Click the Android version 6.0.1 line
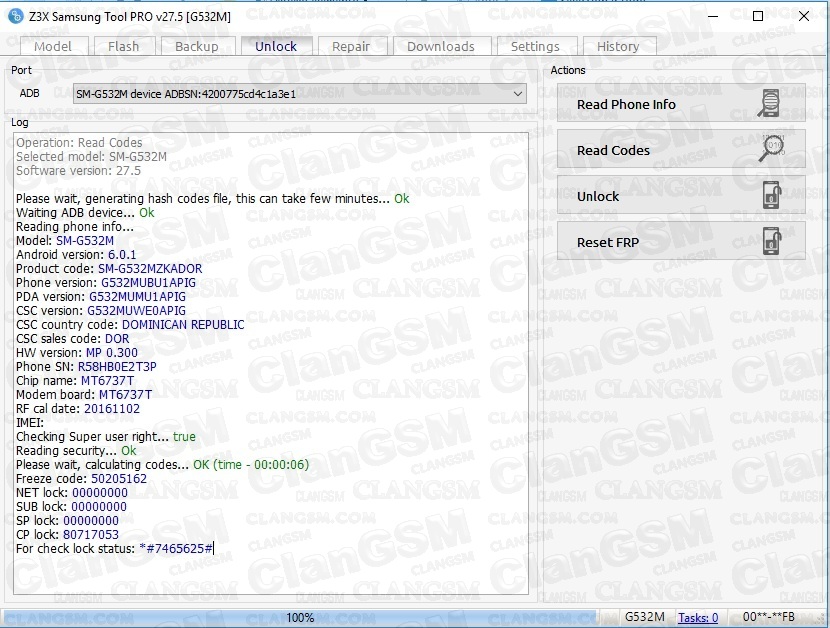This screenshot has height=628, width=830. click(76, 255)
